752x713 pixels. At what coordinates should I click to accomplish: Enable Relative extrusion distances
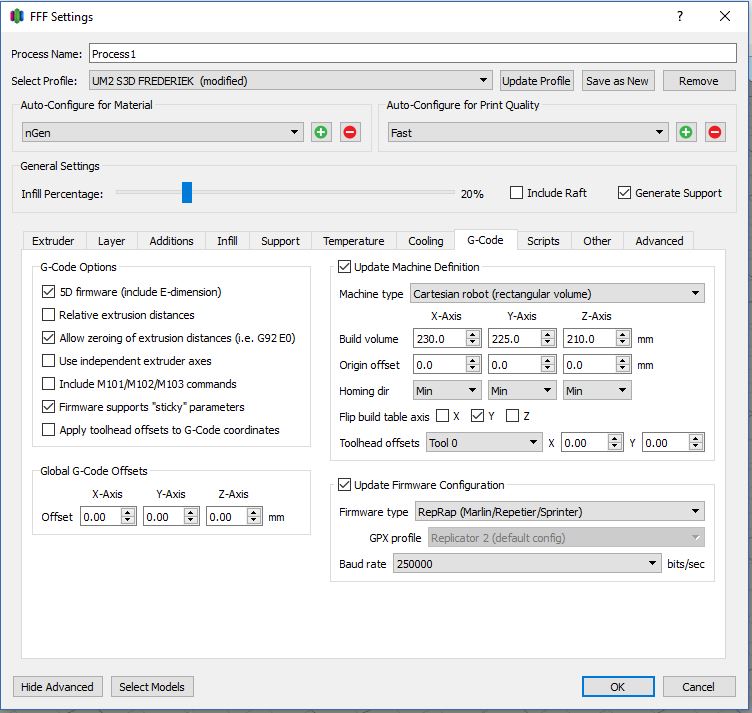tap(49, 315)
